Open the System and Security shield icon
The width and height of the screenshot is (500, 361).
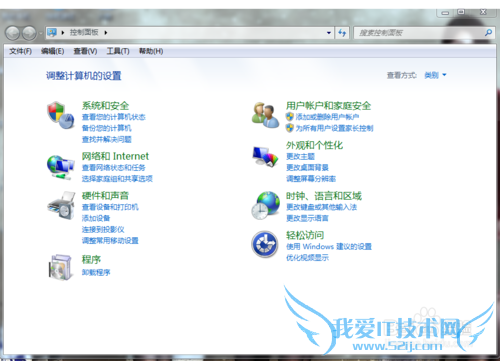pos(60,115)
